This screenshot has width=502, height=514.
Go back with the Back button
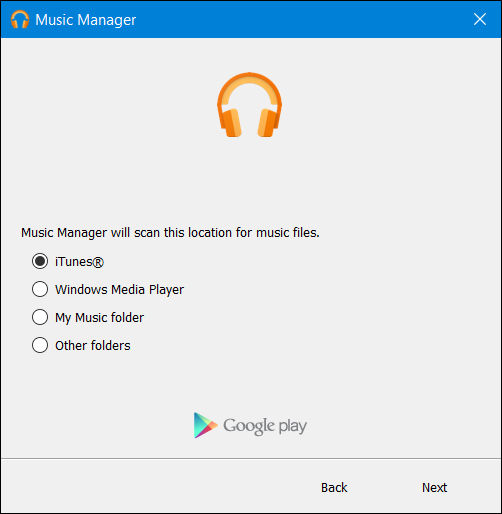[334, 488]
